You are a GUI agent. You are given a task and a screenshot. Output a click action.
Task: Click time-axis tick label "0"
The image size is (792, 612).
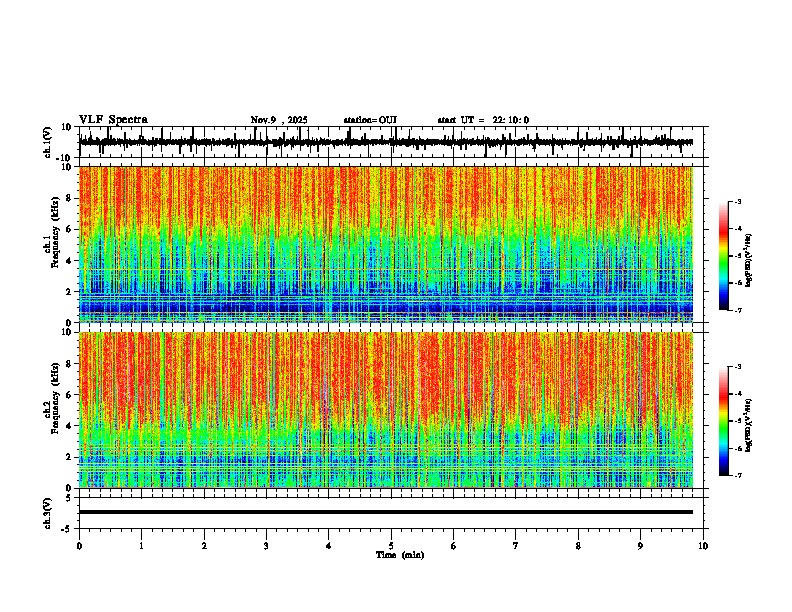79,546
